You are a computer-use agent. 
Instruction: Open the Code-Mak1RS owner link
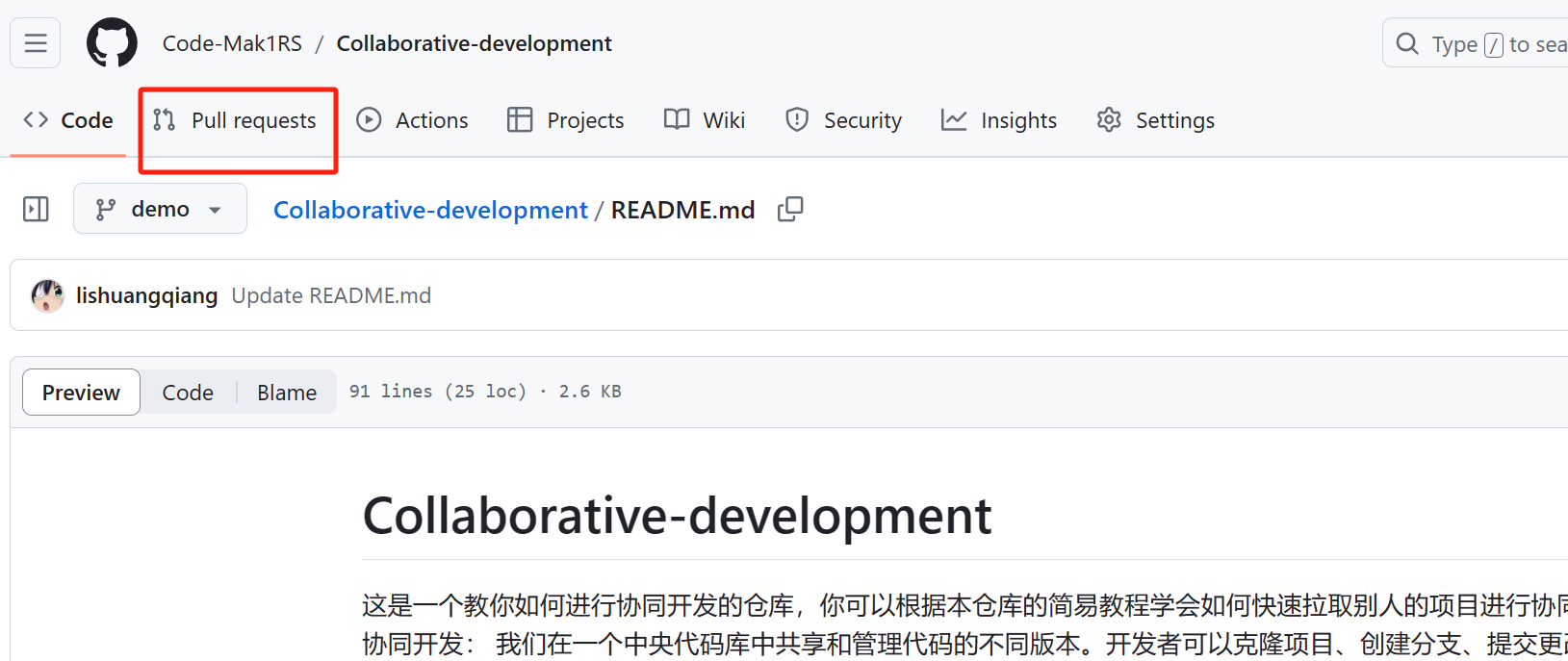(232, 43)
